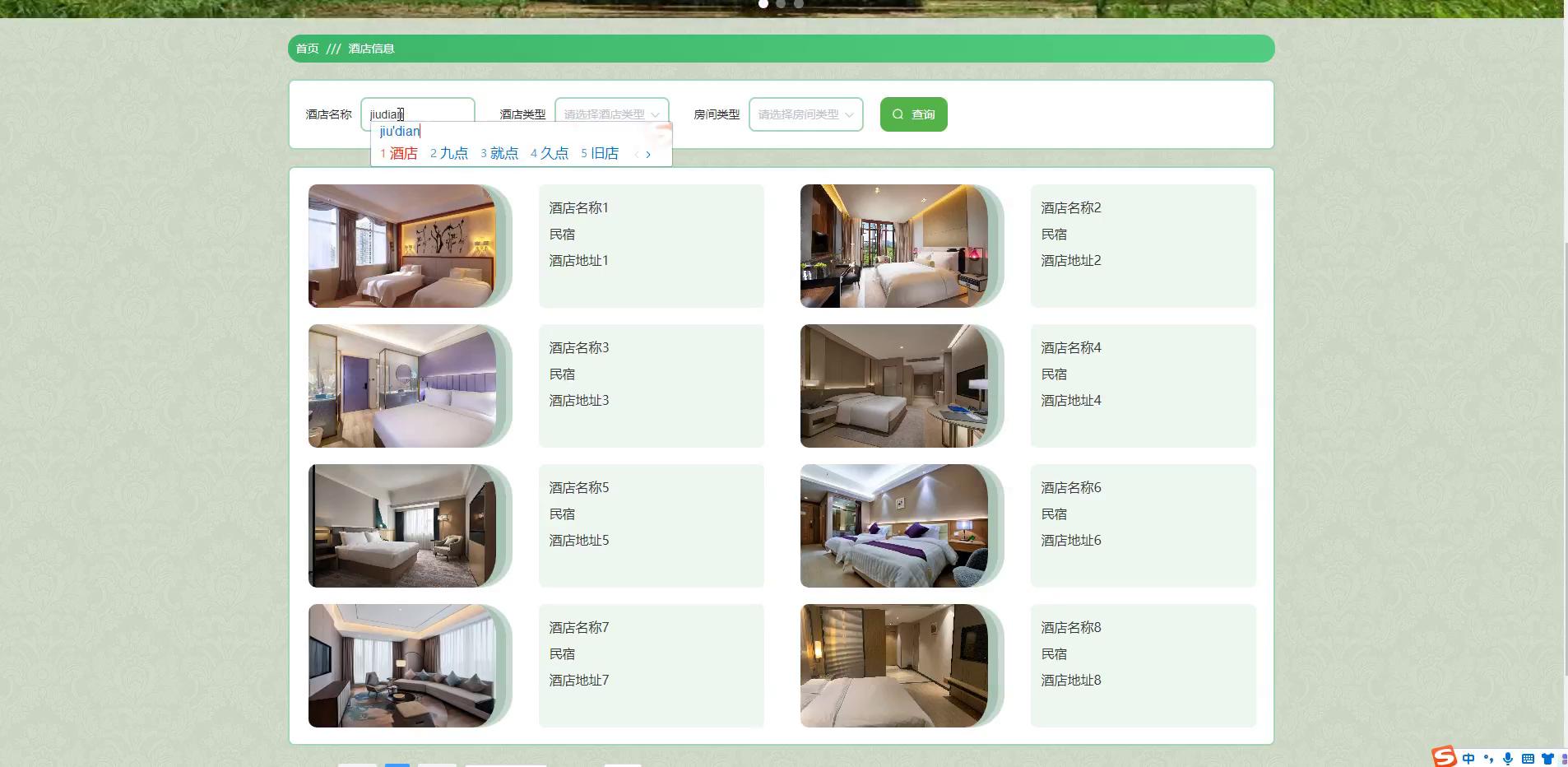Click the 酒店地址2 address text
Screen dimensions: 1568x767
(1071, 261)
